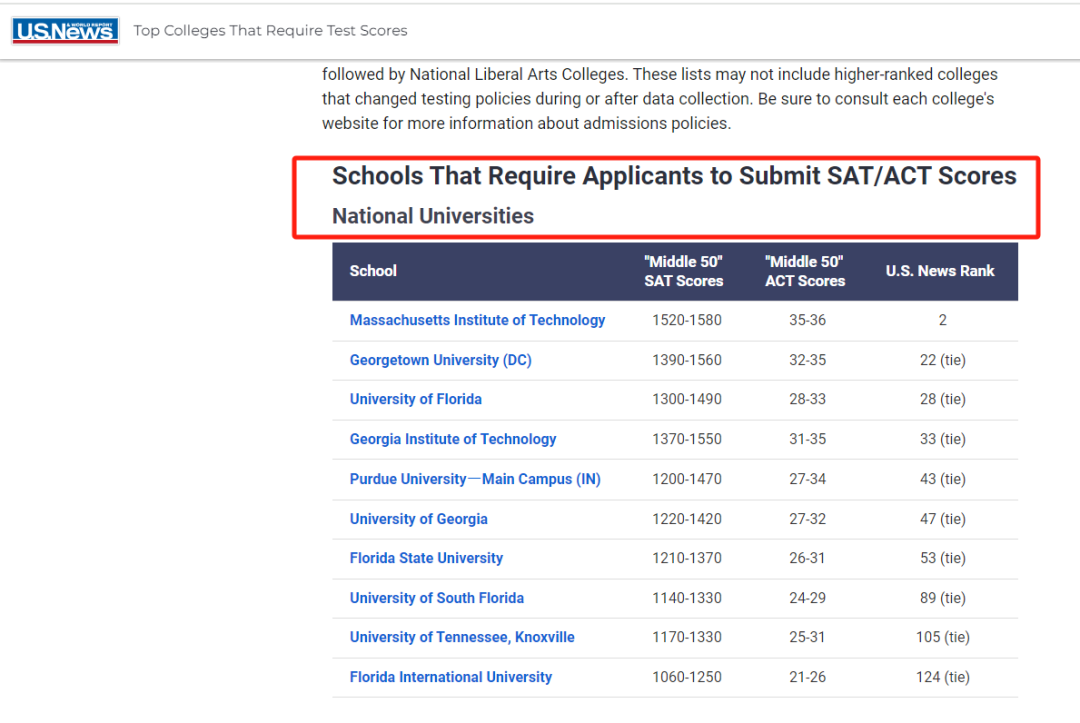This screenshot has width=1080, height=723.
Task: Select the SAT score 1060-1250
Action: (687, 678)
